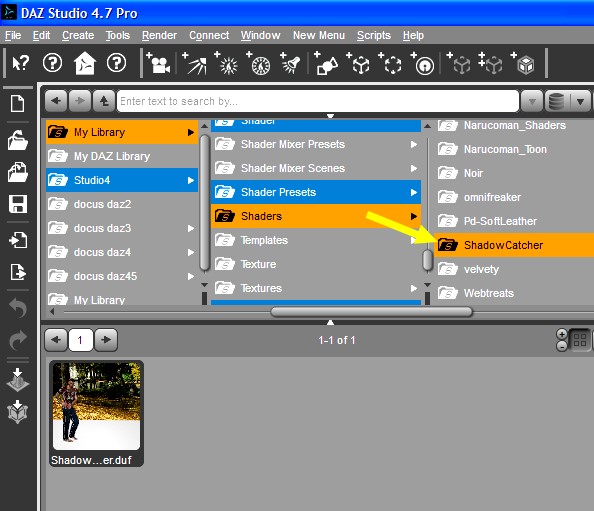Create a new spotlight

(x=291, y=63)
